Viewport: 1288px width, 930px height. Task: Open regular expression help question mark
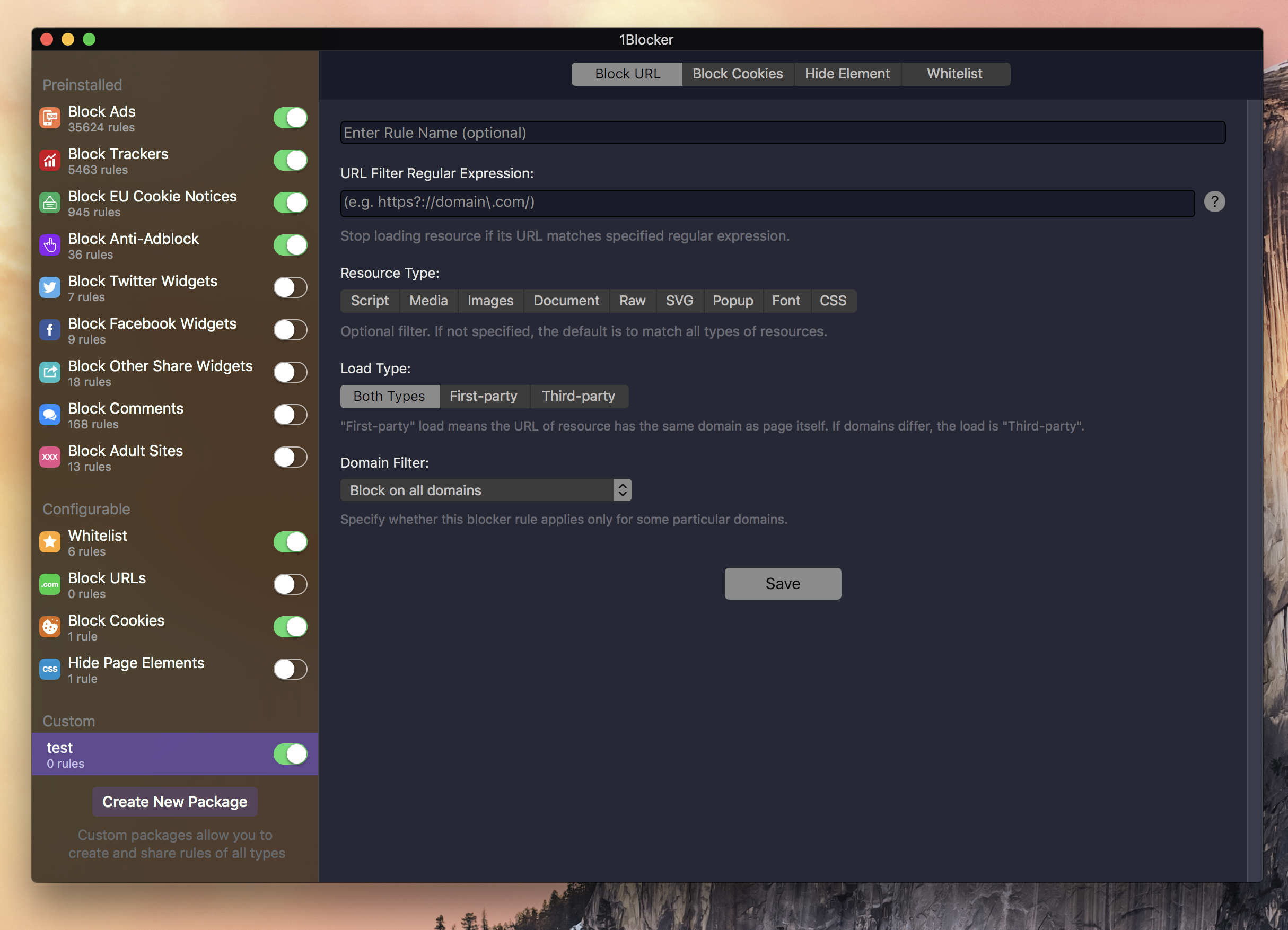point(1214,201)
